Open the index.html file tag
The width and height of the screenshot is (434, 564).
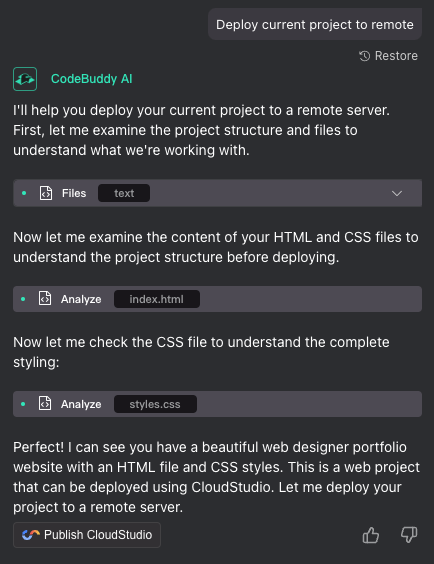tap(157, 299)
